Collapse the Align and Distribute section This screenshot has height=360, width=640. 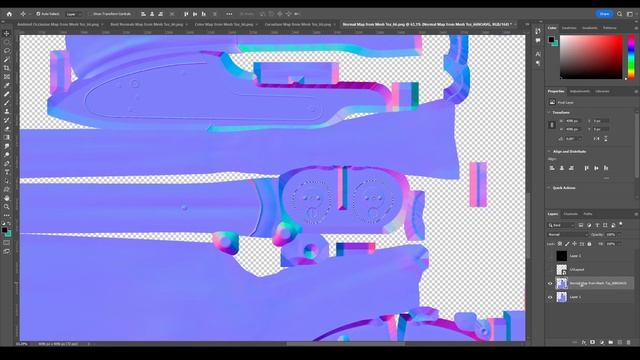[549, 151]
